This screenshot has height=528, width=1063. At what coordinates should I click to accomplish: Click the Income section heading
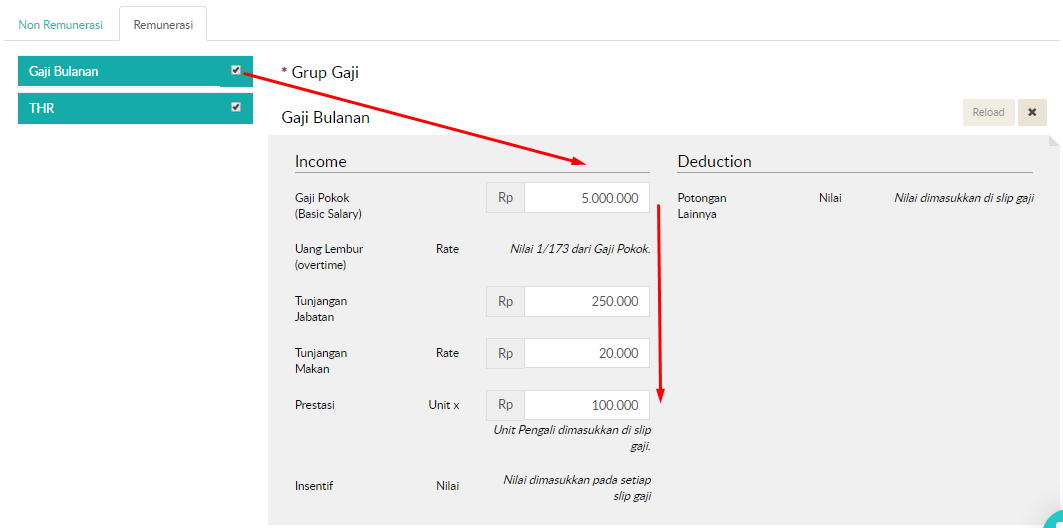coord(320,161)
